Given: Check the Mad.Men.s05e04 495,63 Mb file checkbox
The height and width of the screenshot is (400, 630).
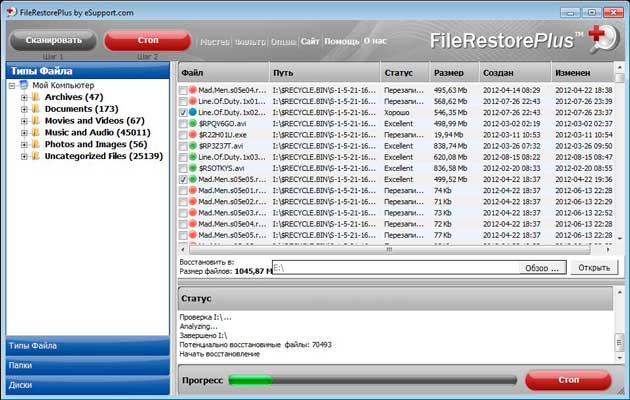Looking at the screenshot, I should pyautogui.click(x=183, y=90).
